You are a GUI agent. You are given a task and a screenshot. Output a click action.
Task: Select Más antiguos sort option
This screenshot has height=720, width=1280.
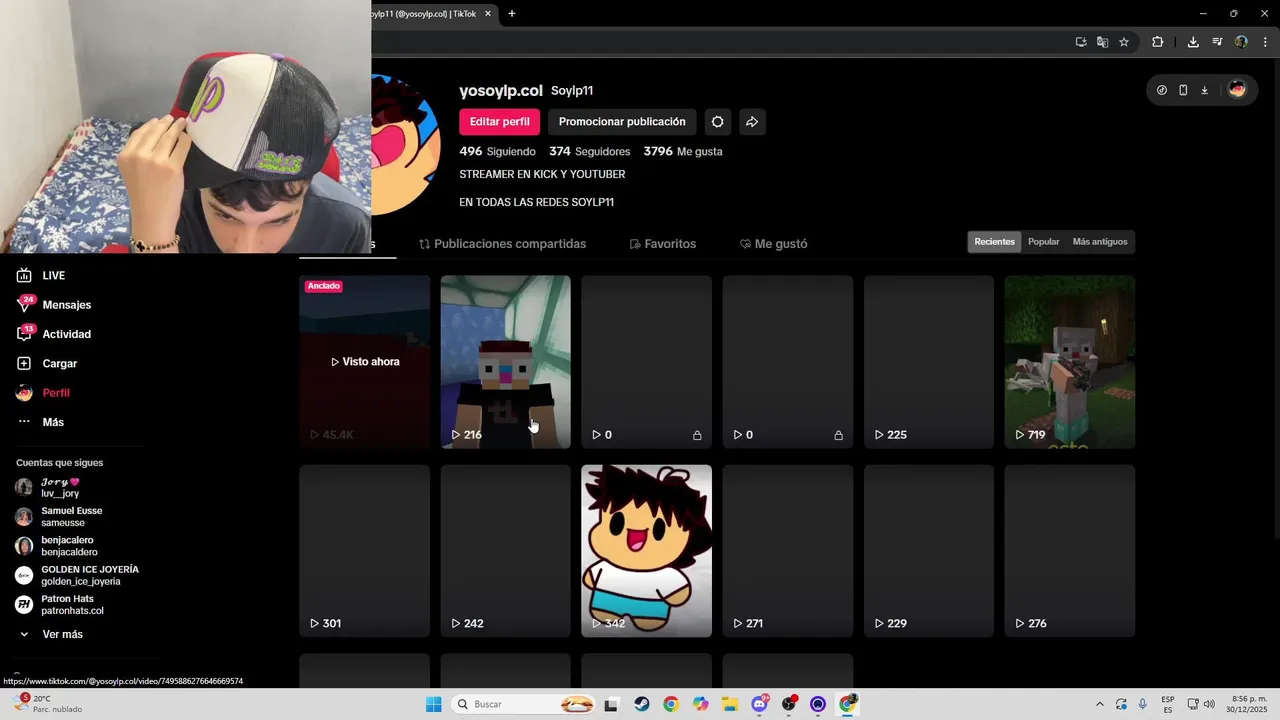click(x=1099, y=242)
